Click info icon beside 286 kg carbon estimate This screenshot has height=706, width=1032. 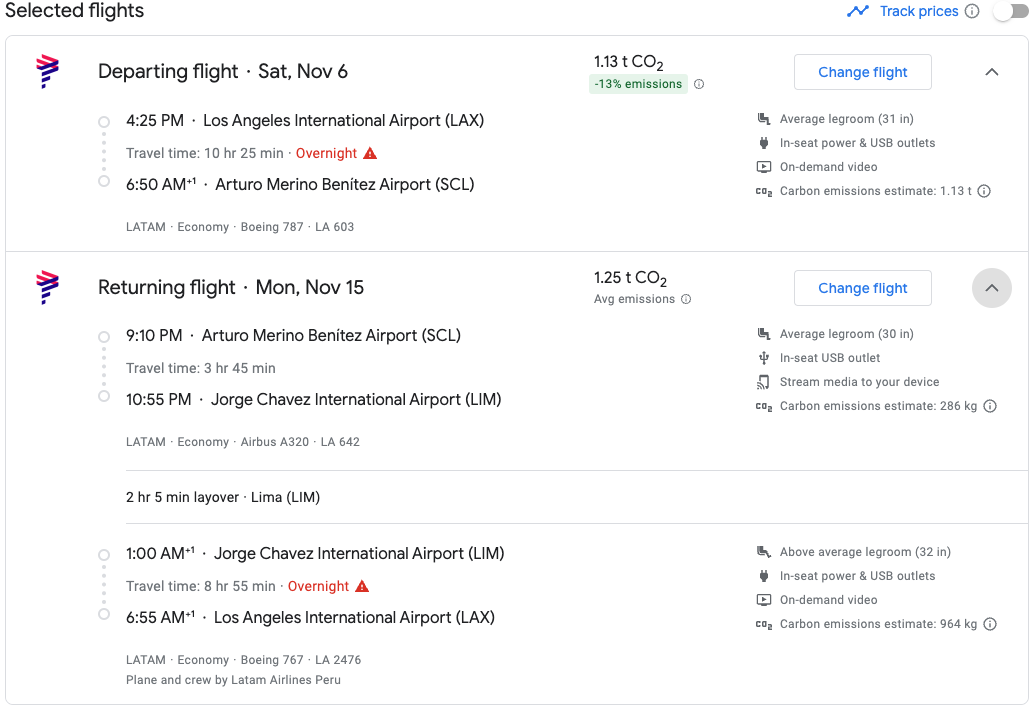click(x=990, y=407)
